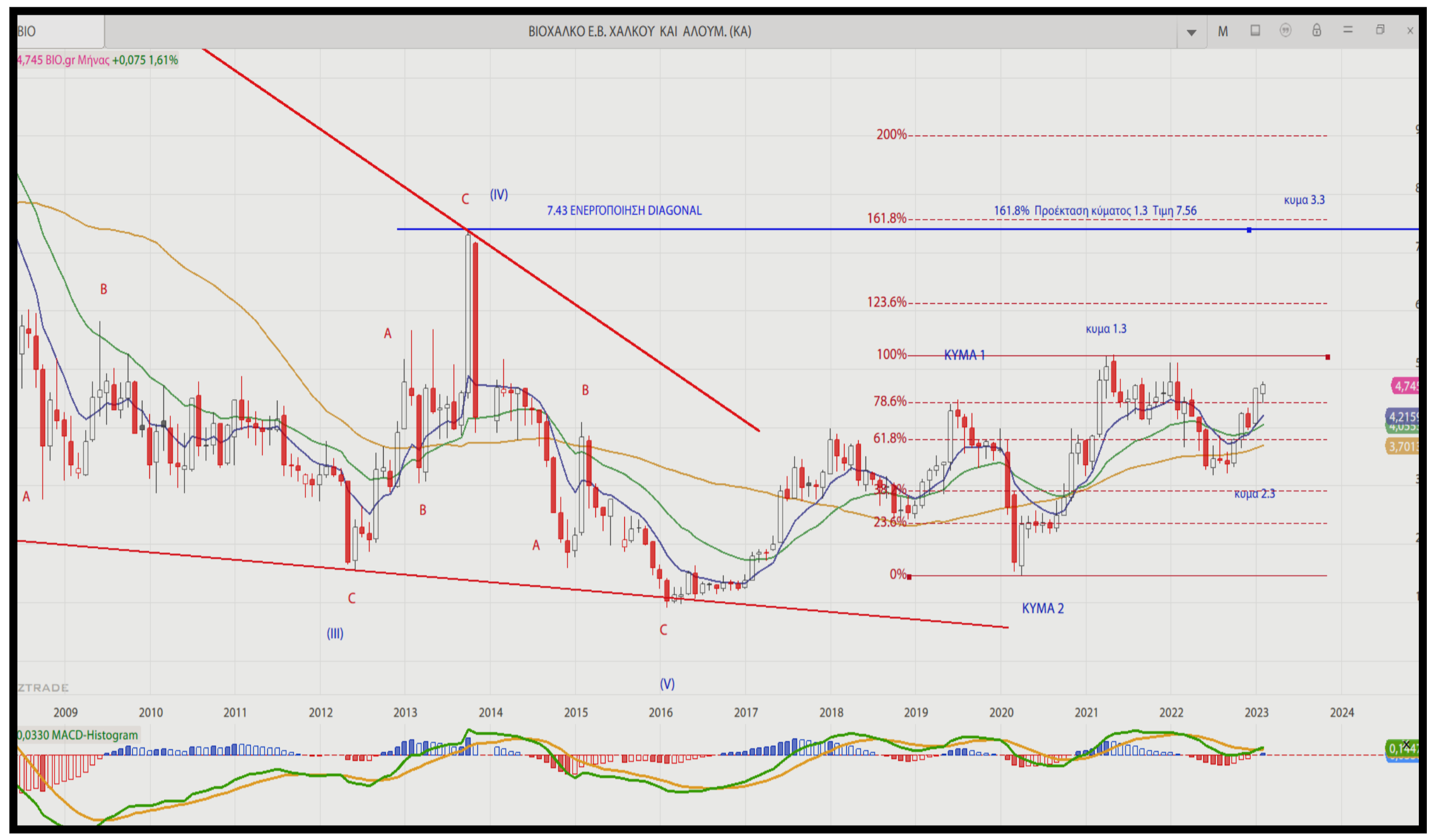Click the orange 3,701 moving average price tag
The height and width of the screenshot is (840, 1437).
(x=1403, y=446)
